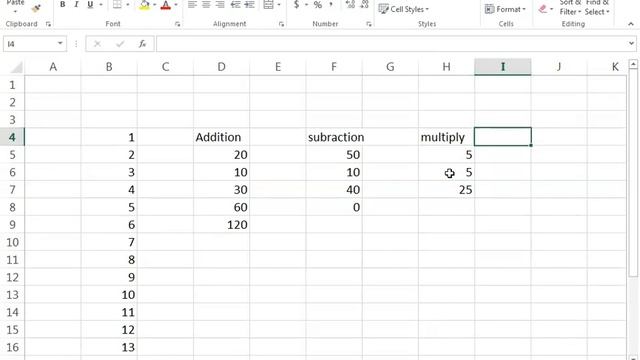Select cell F5 containing 50
The height and width of the screenshot is (360, 640).
(x=334, y=155)
